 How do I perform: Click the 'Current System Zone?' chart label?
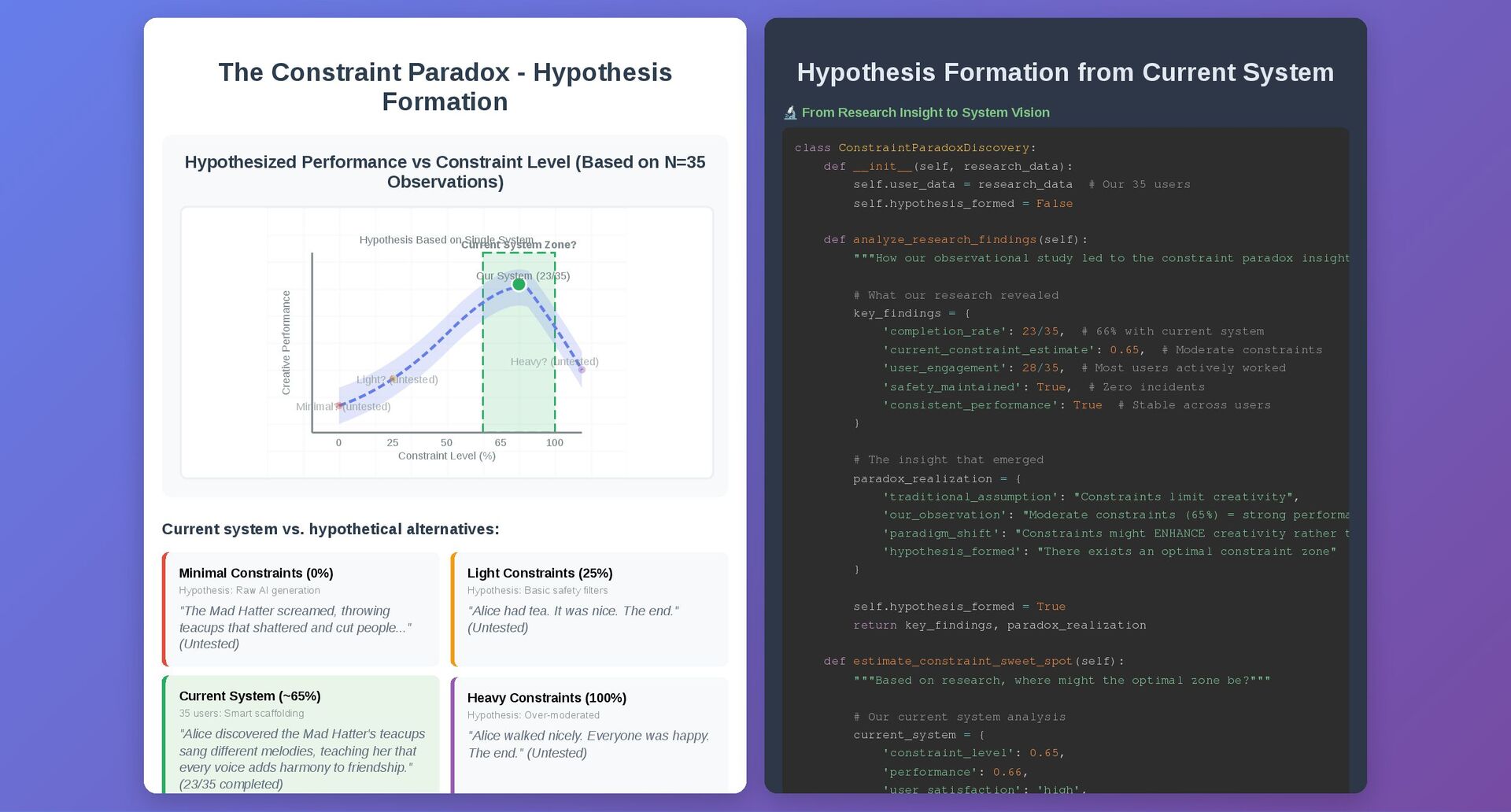519,245
